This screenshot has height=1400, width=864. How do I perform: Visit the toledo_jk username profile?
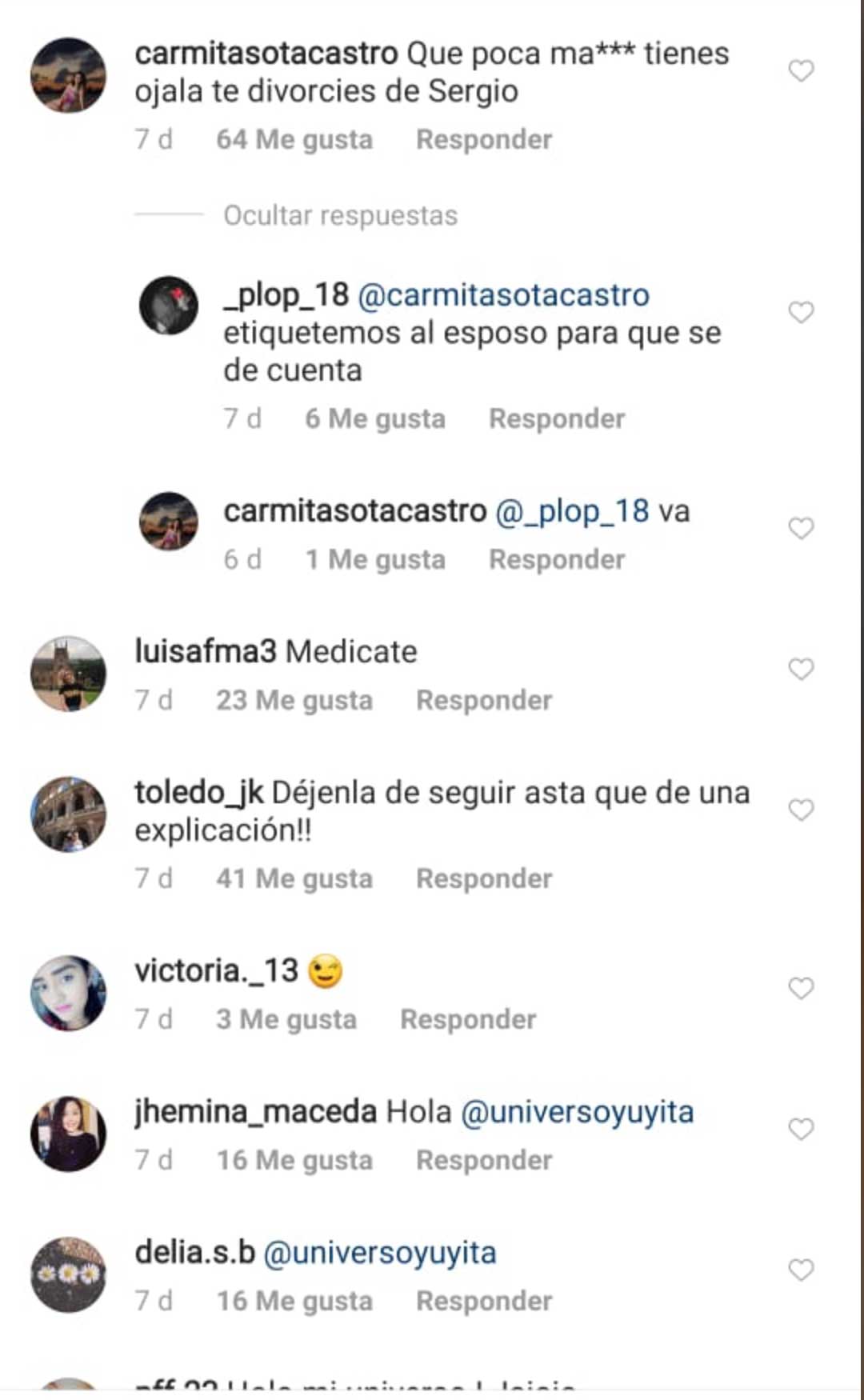pos(198,793)
